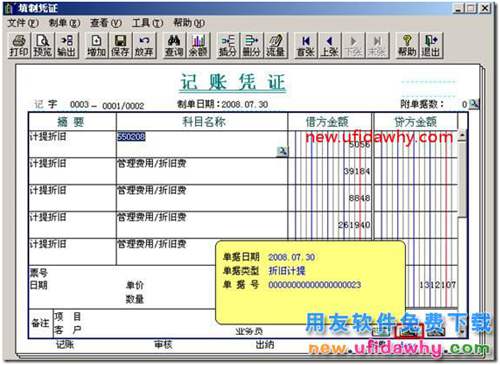Image resolution: width=500 pixels, height=365 pixels.
Task: Click the credit total 1312107
Action: pyautogui.click(x=437, y=285)
